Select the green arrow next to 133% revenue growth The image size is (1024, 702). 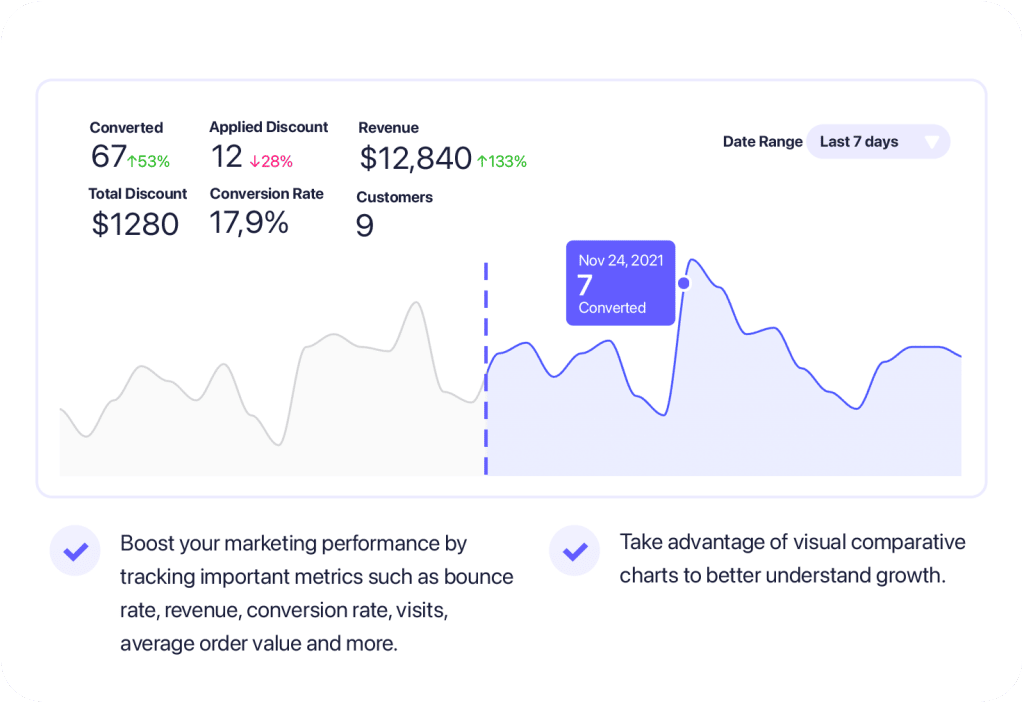(485, 160)
